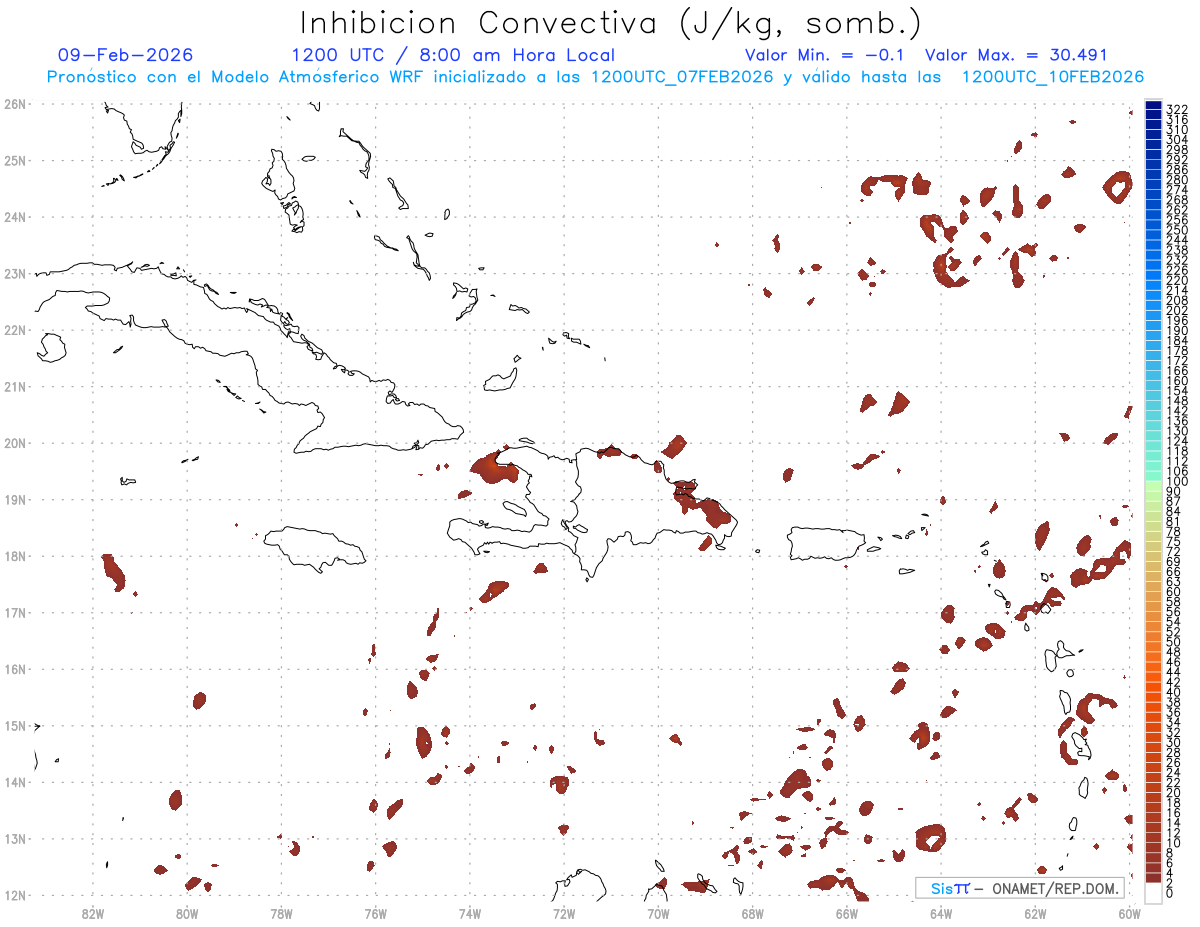Click the '66W' longitude label
This screenshot has width=1200, height=927.
click(846, 912)
